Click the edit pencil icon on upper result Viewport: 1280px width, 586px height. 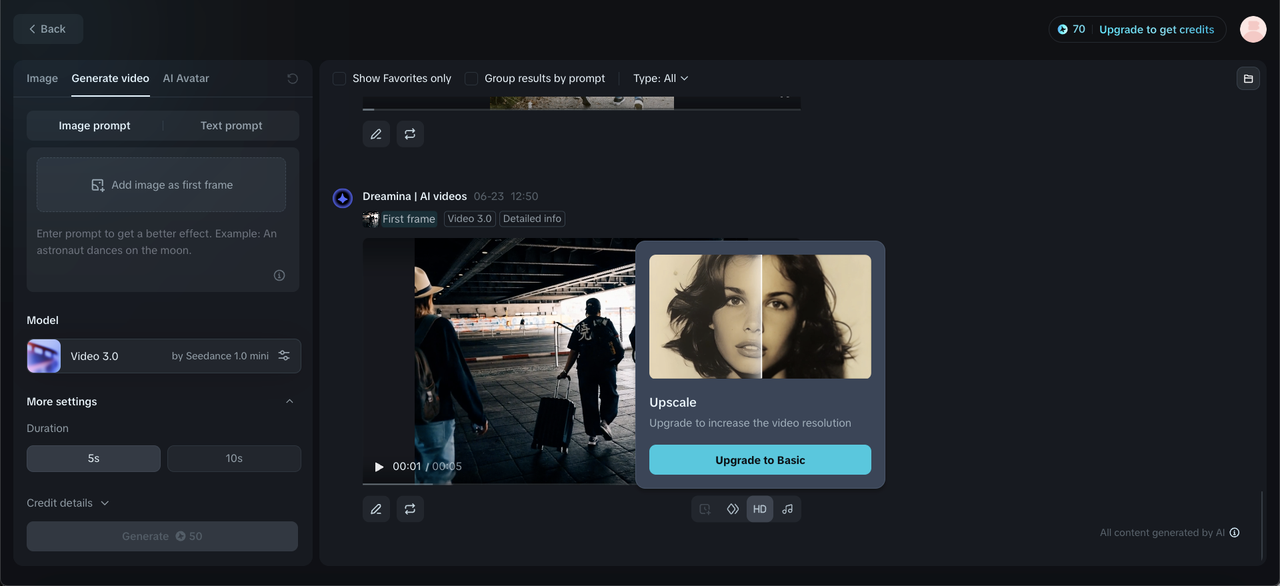(376, 134)
